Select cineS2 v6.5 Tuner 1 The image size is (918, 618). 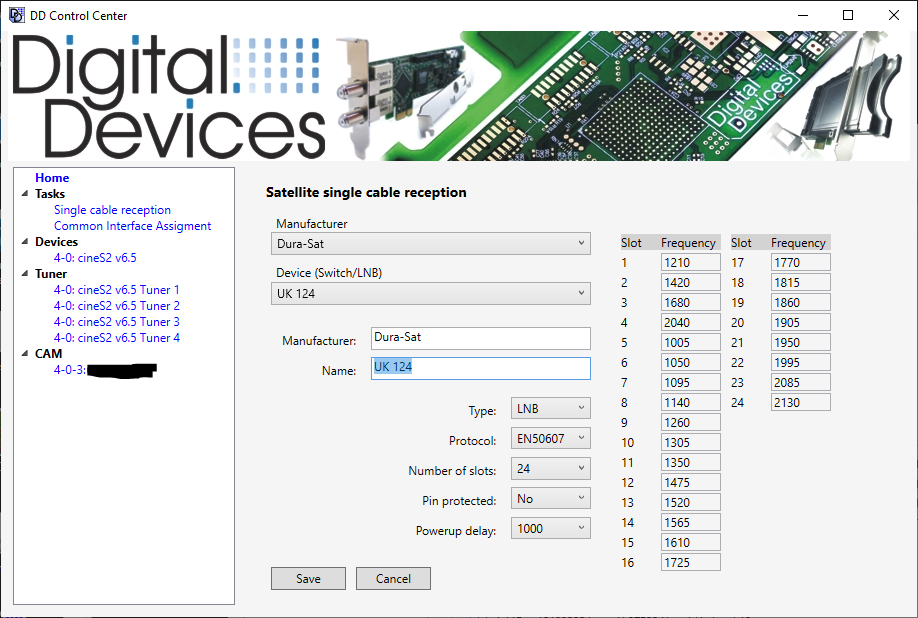coord(117,290)
